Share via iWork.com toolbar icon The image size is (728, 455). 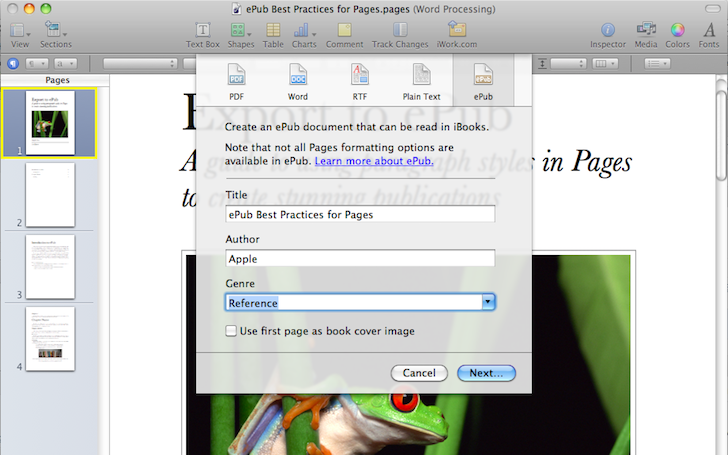coord(456,35)
